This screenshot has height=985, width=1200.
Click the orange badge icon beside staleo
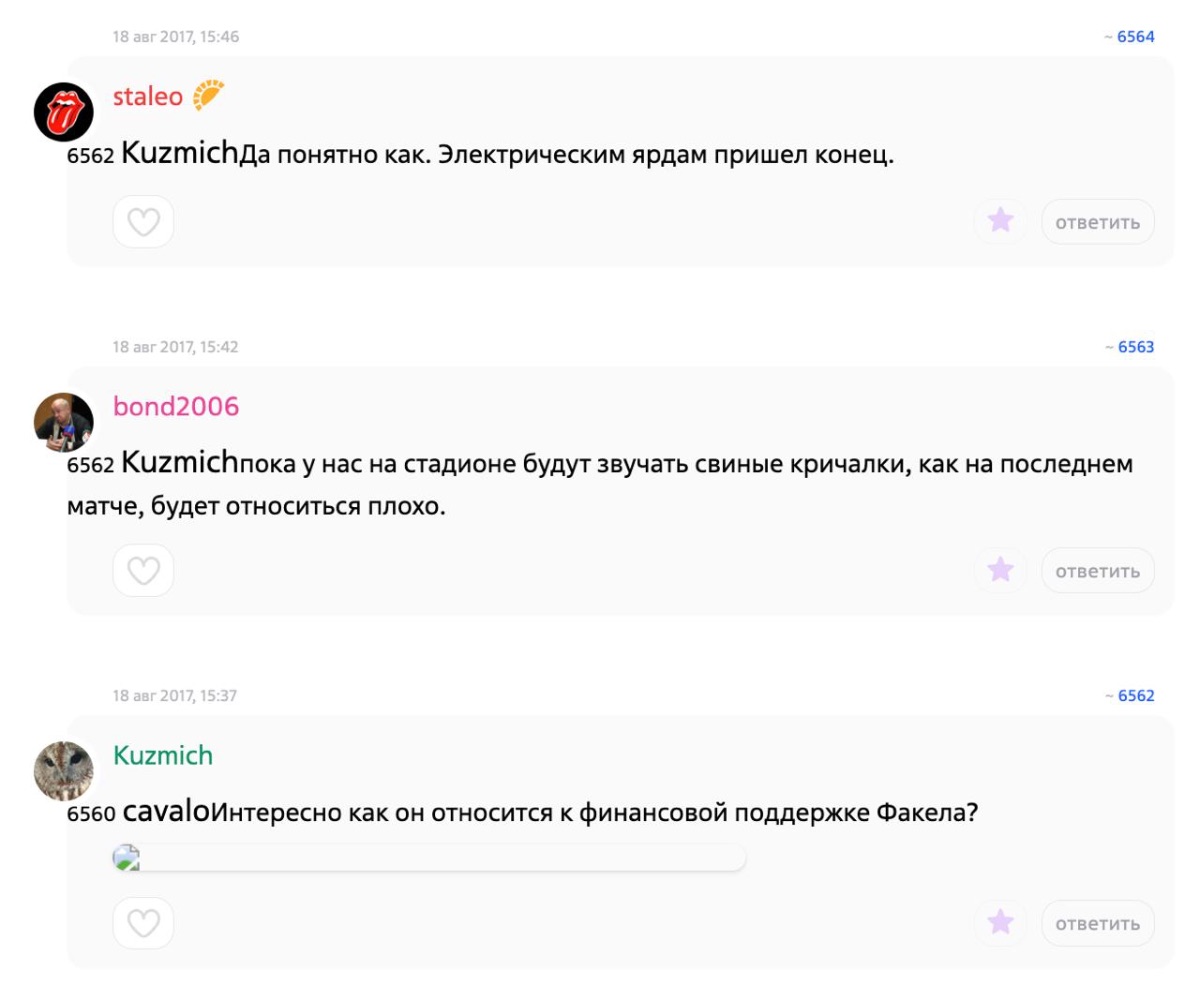(x=209, y=95)
